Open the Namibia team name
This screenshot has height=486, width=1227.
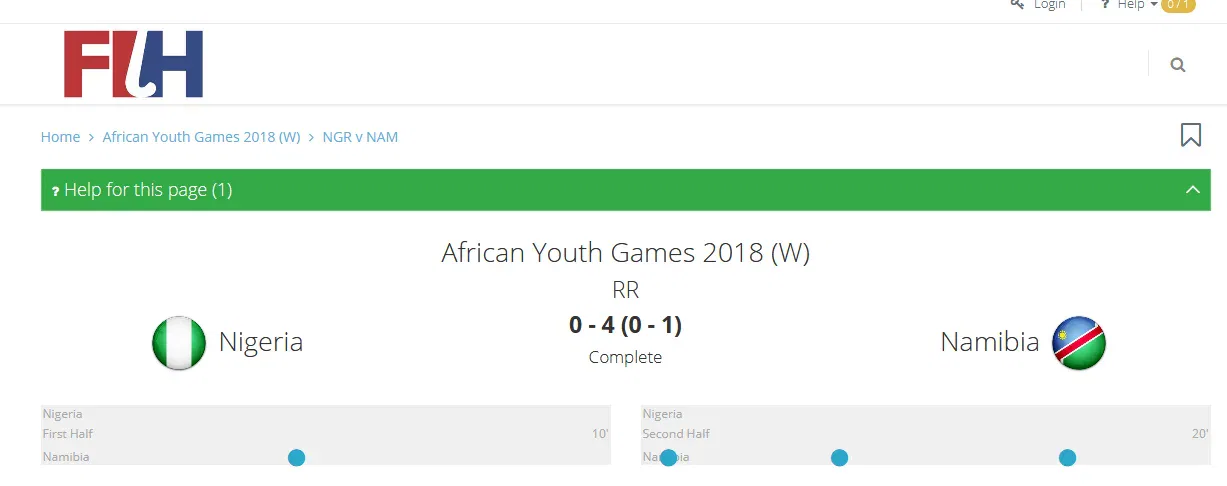point(989,342)
